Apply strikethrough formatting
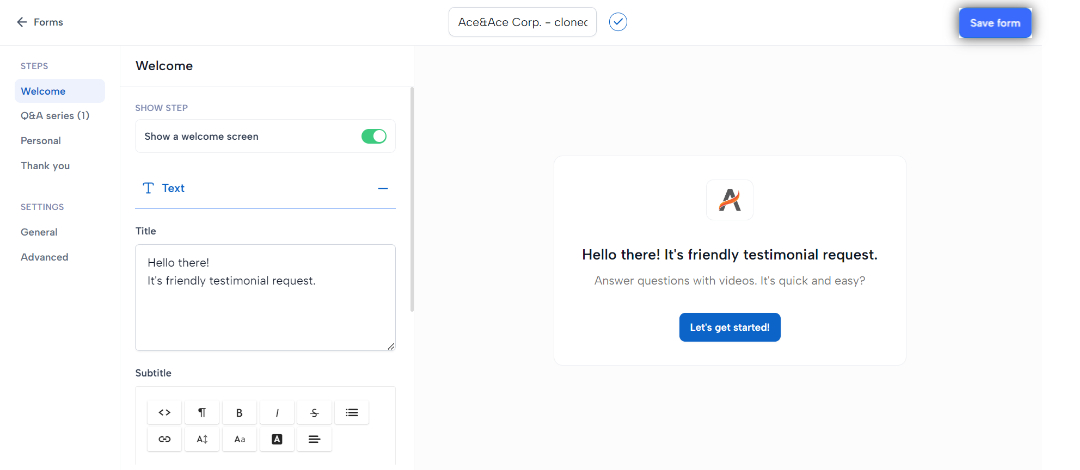The image size is (1080, 470). click(x=314, y=413)
